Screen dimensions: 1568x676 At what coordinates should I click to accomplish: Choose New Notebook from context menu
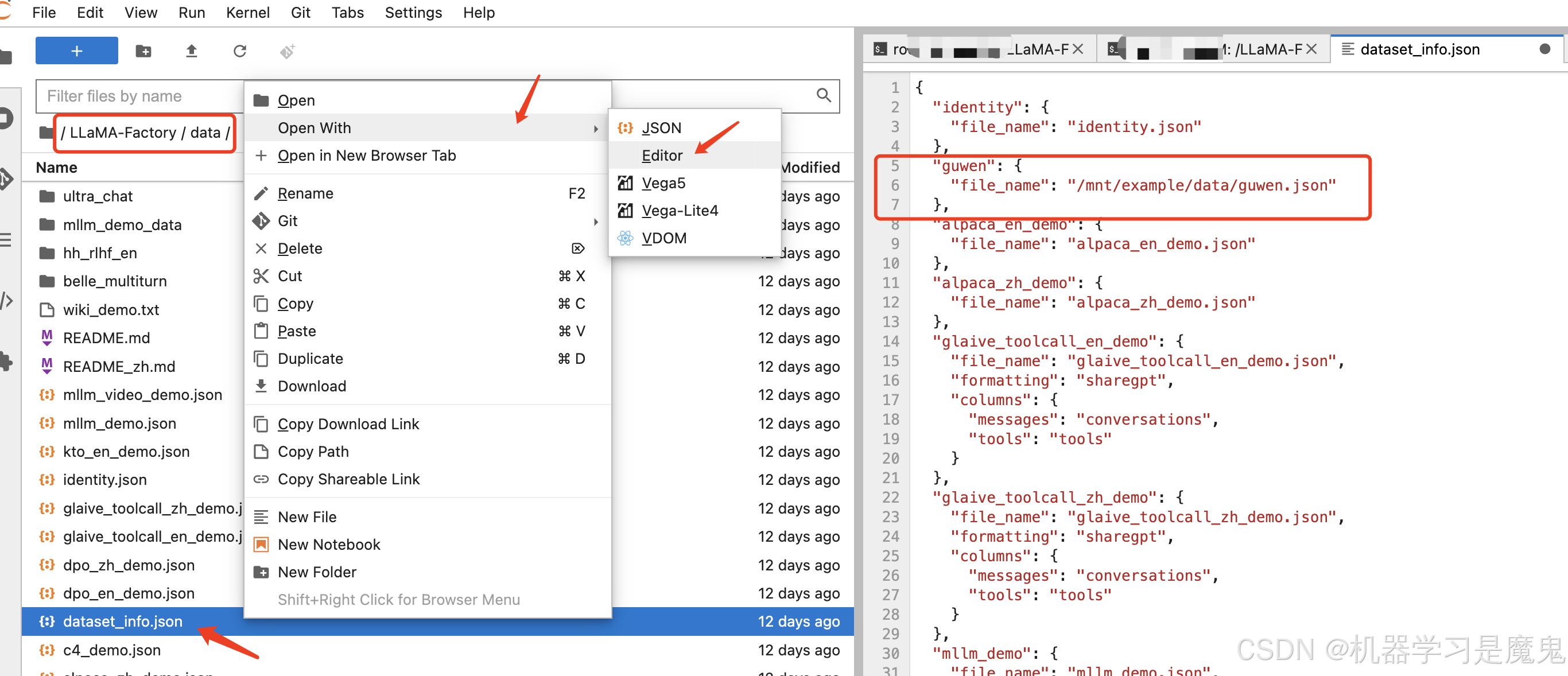pos(428,545)
